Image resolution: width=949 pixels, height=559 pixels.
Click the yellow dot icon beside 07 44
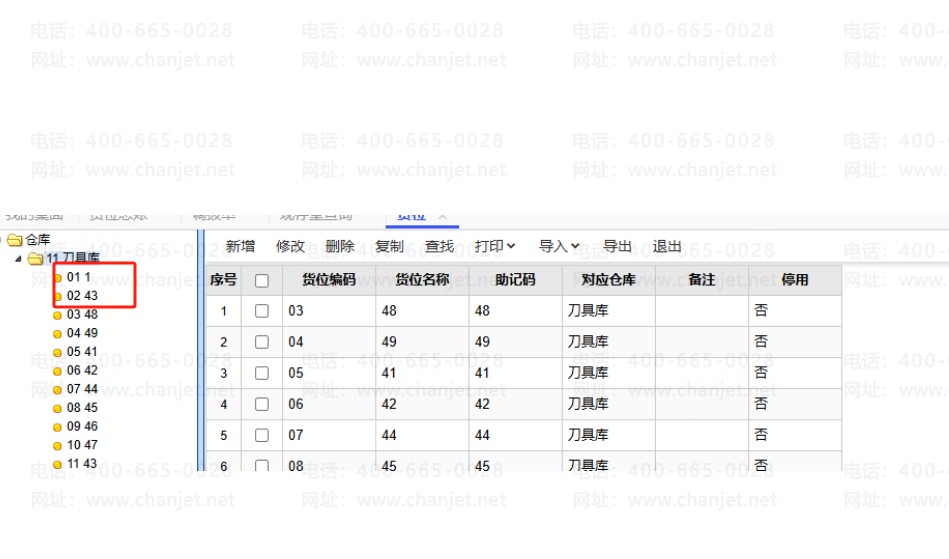click(x=57, y=390)
